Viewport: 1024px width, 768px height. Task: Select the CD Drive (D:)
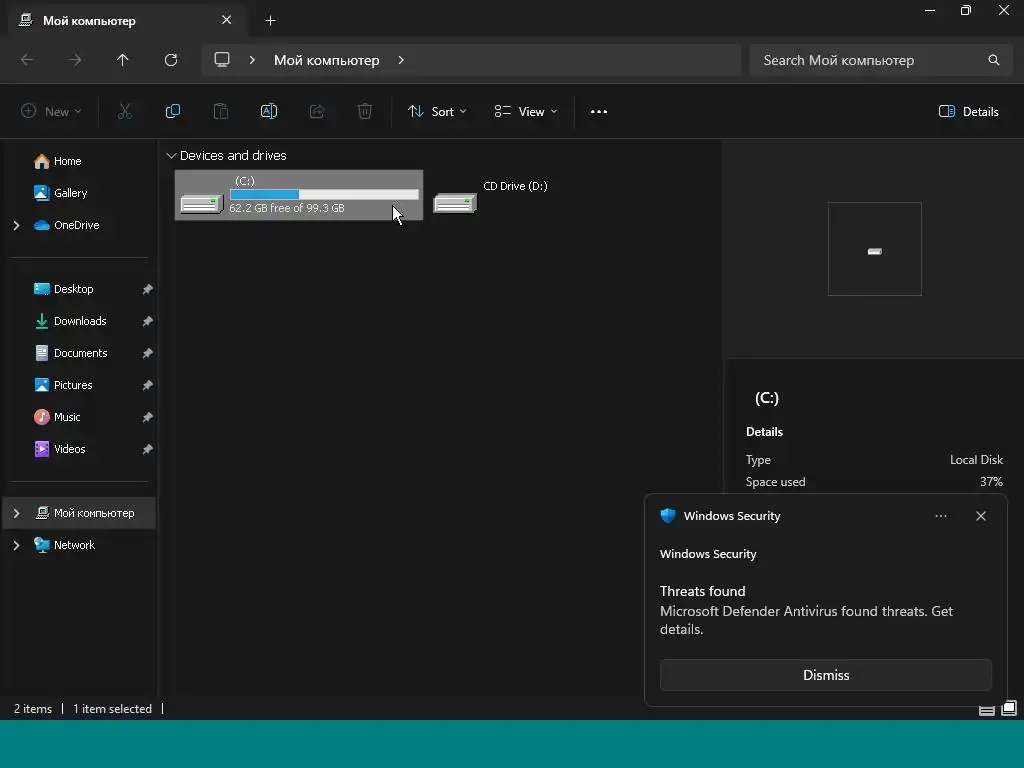coord(491,195)
